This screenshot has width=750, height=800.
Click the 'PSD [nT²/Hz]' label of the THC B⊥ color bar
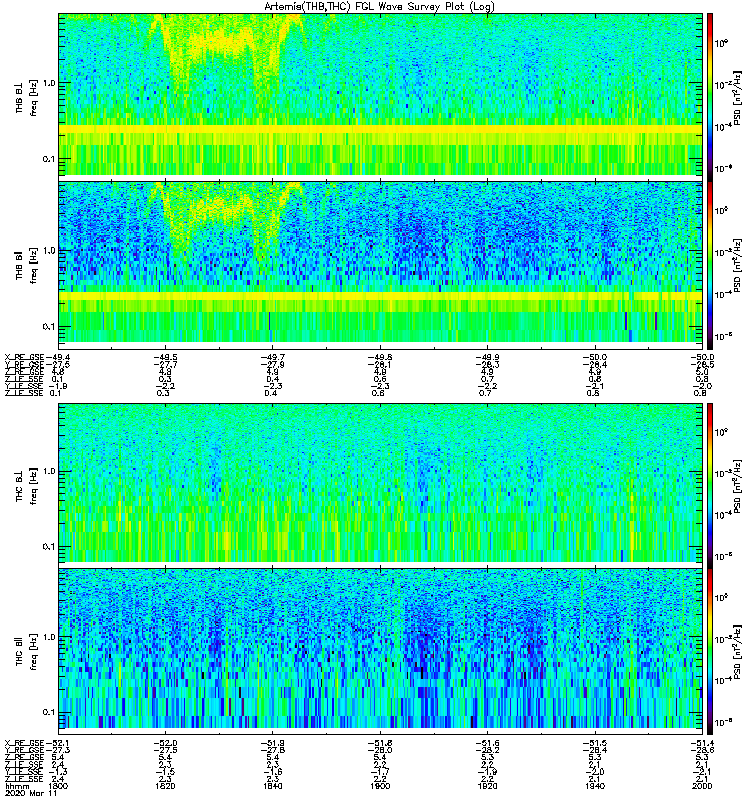(x=738, y=486)
